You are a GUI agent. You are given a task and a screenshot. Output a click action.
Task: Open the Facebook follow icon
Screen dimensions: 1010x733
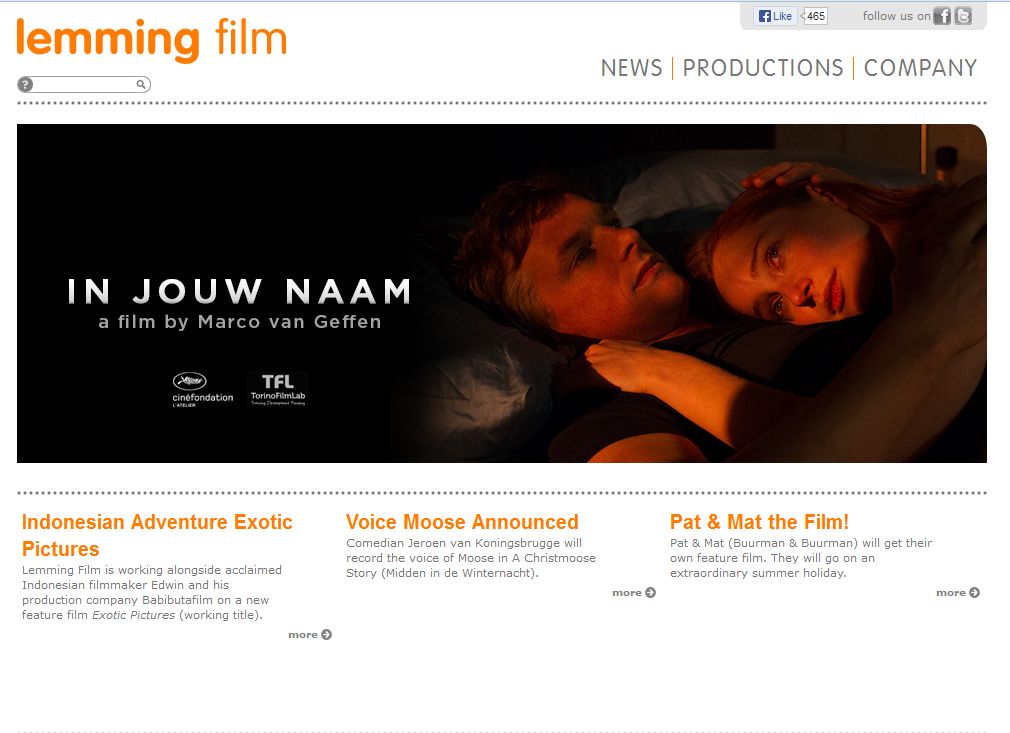[x=942, y=16]
